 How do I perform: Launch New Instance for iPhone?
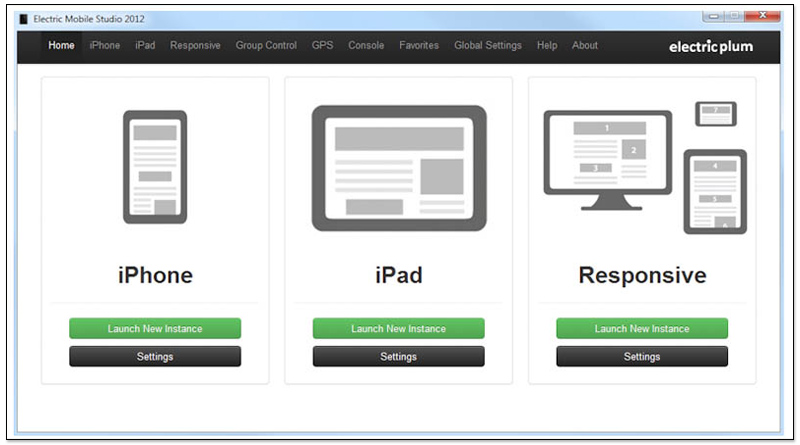pos(155,329)
